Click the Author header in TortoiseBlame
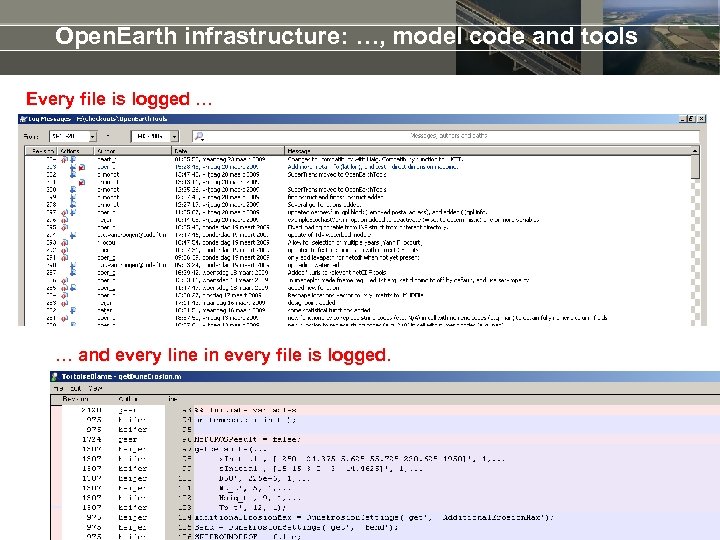Viewport: 720px width, 540px height. point(128,399)
